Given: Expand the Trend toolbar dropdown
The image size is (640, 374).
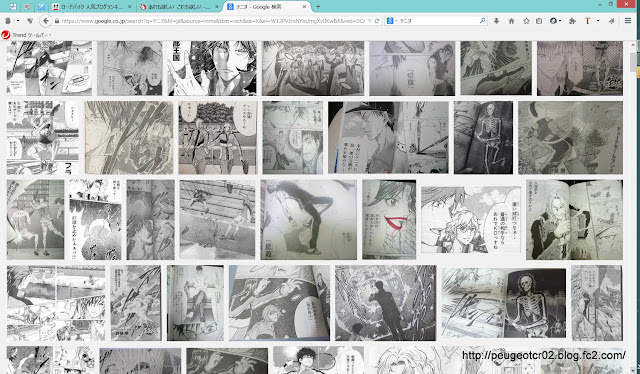Looking at the screenshot, I should click(50, 35).
